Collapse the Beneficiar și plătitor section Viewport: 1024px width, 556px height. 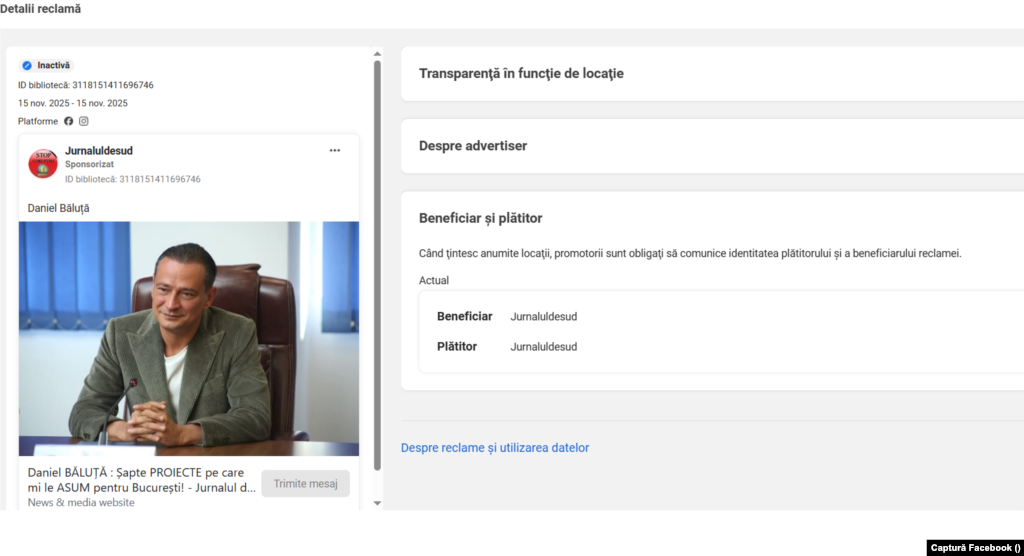point(480,218)
